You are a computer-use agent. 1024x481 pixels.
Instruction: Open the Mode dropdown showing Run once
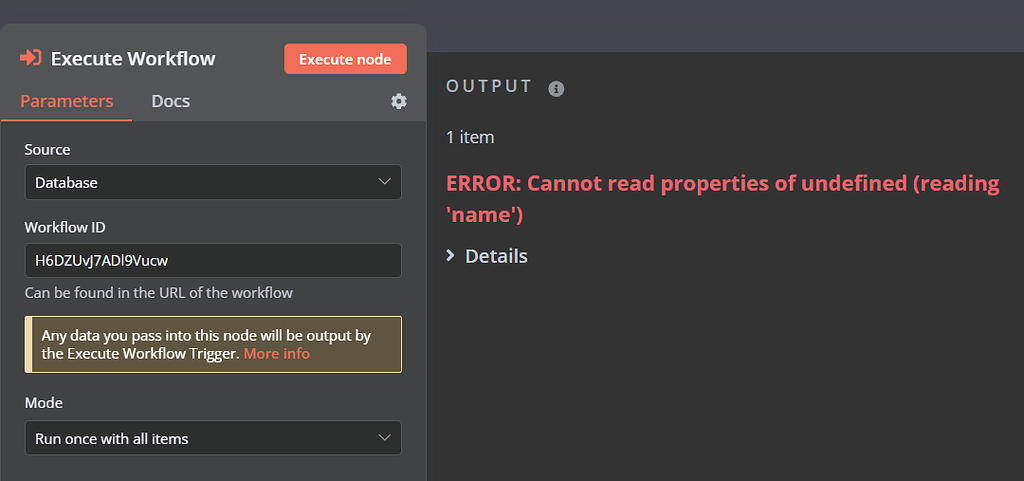(x=213, y=438)
